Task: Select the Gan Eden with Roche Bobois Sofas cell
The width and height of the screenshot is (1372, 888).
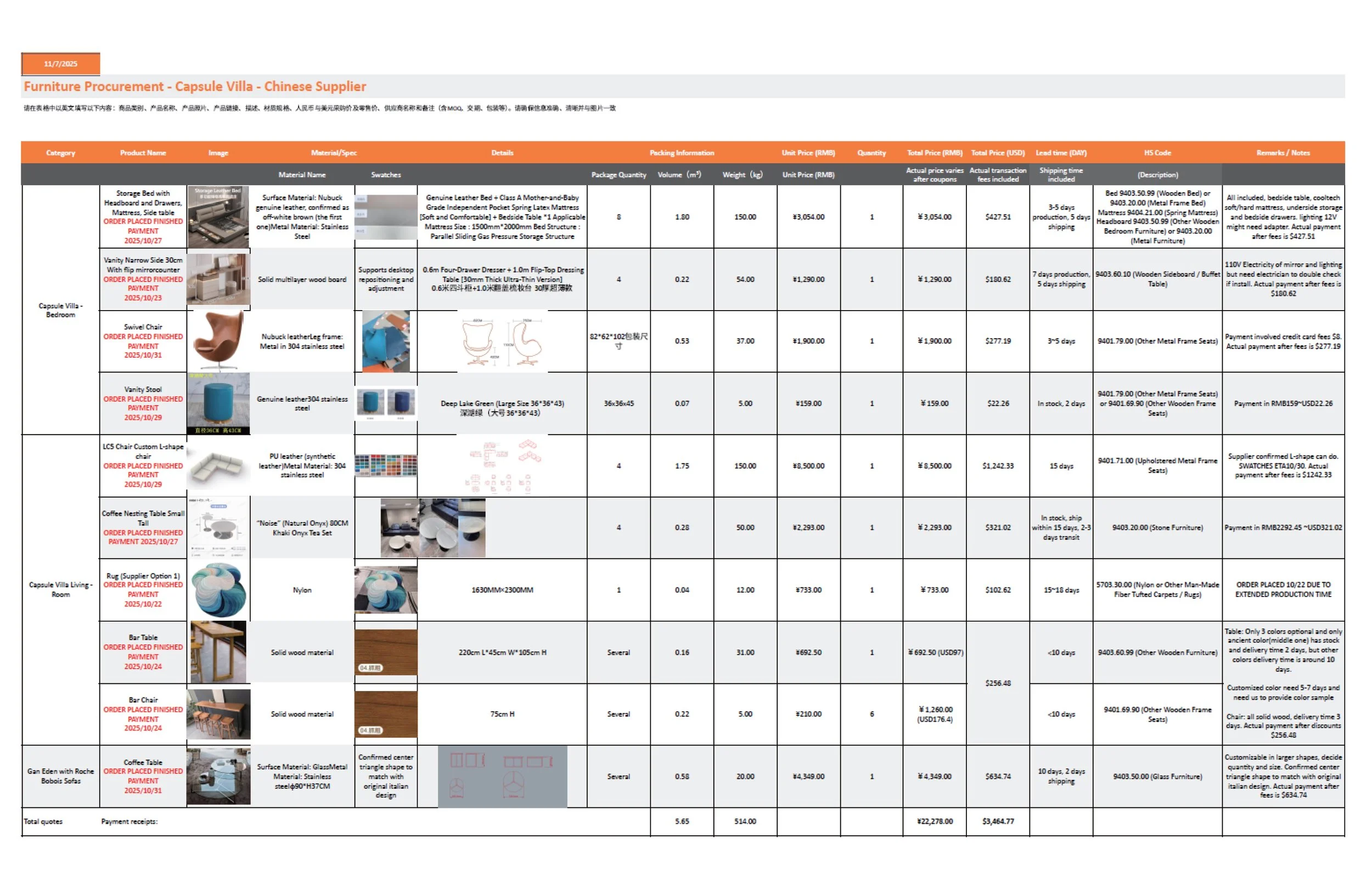Action: [x=60, y=776]
